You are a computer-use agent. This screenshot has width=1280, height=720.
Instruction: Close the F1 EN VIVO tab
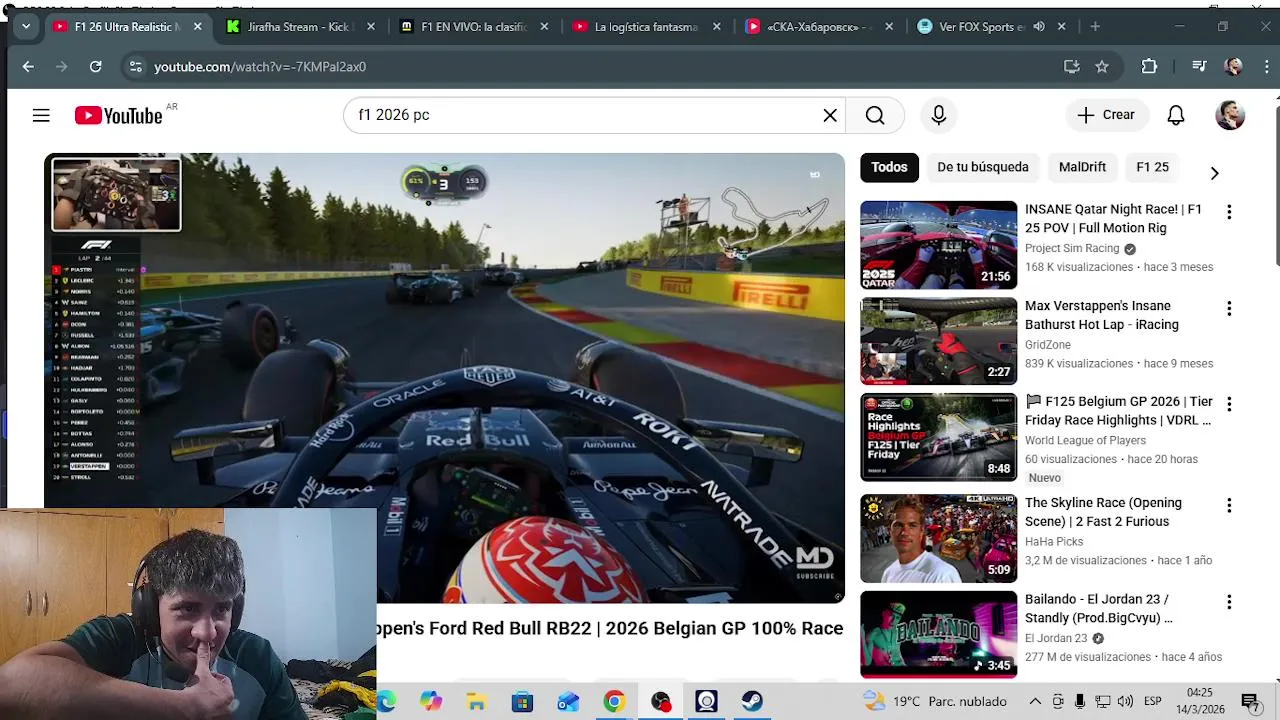pos(544,26)
